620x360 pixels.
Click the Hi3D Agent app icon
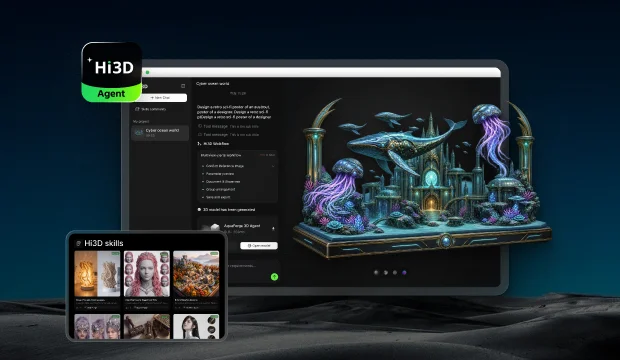(112, 72)
